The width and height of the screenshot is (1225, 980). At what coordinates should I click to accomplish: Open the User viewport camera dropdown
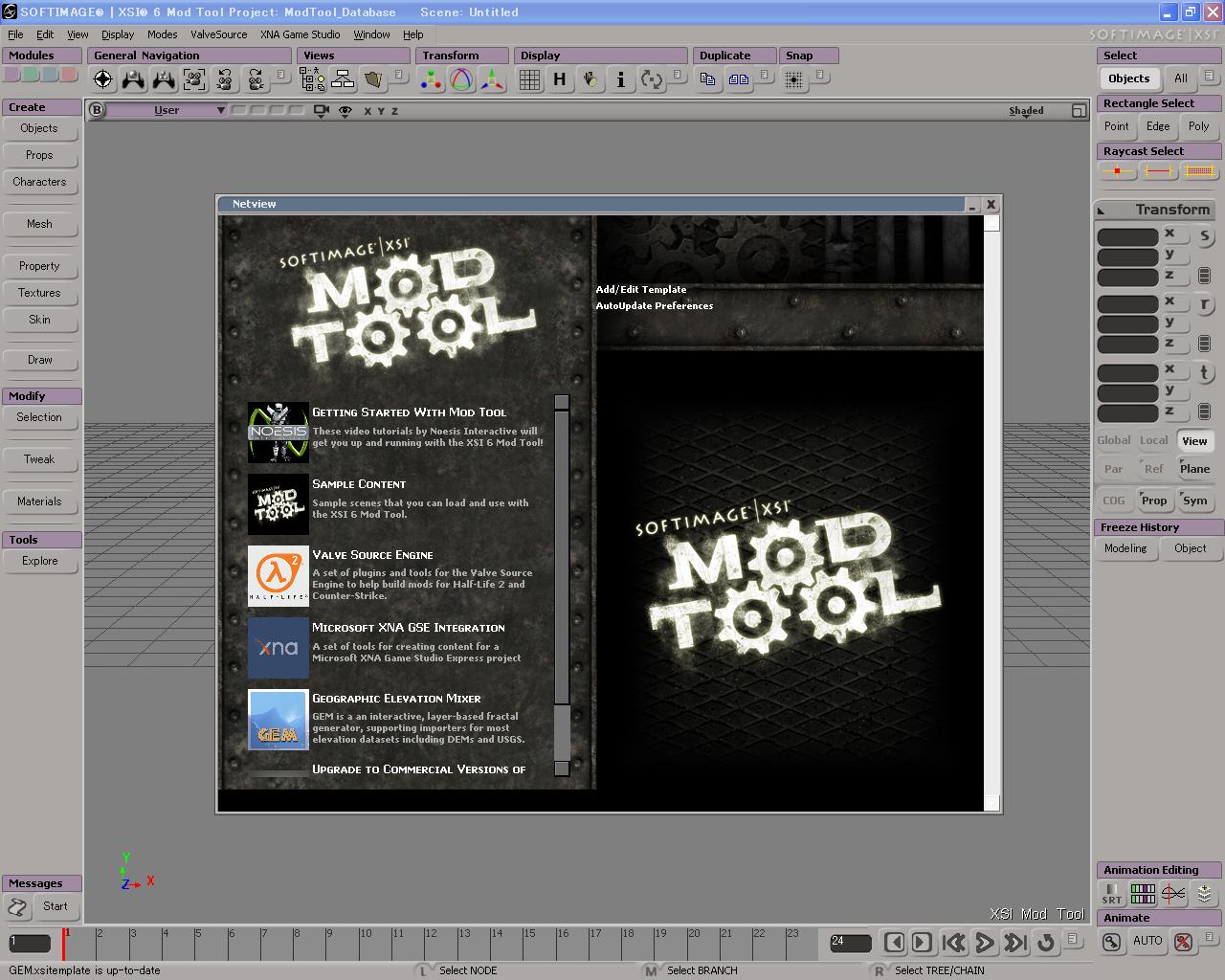167,111
